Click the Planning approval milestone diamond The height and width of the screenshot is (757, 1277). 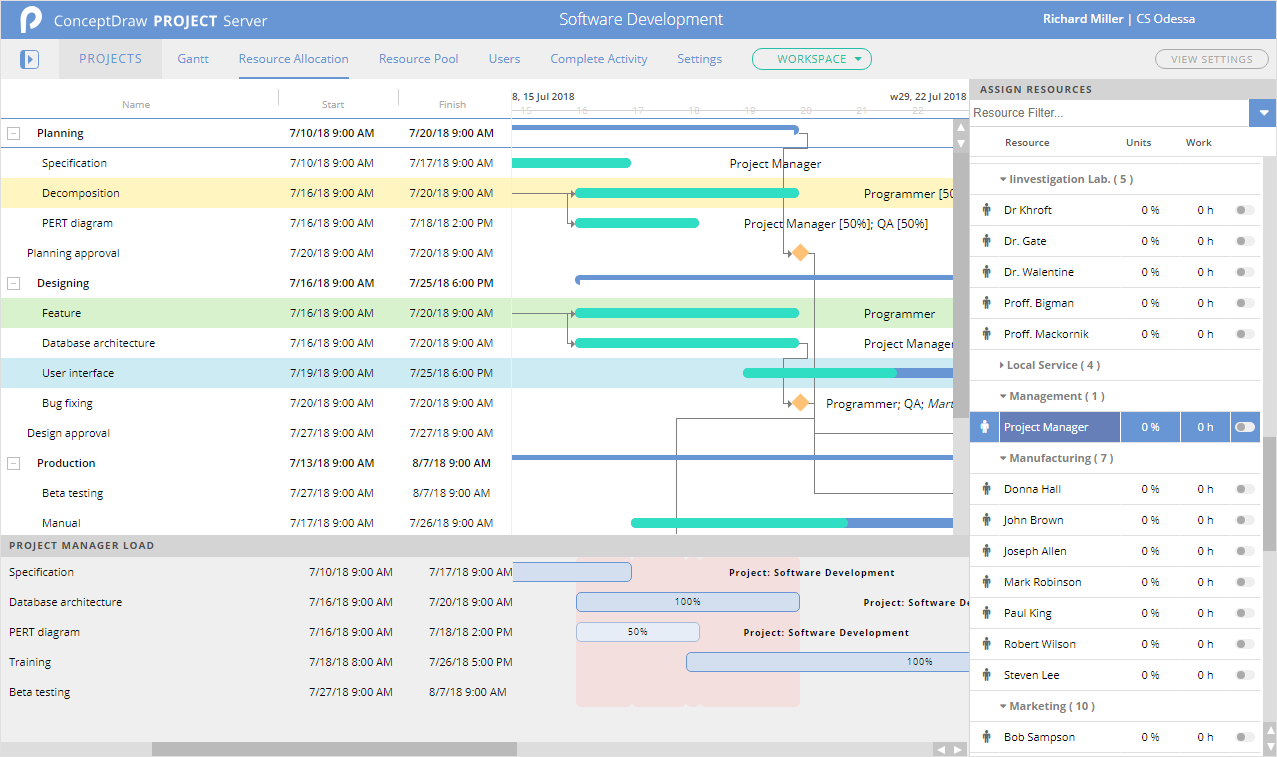pyautogui.click(x=799, y=253)
